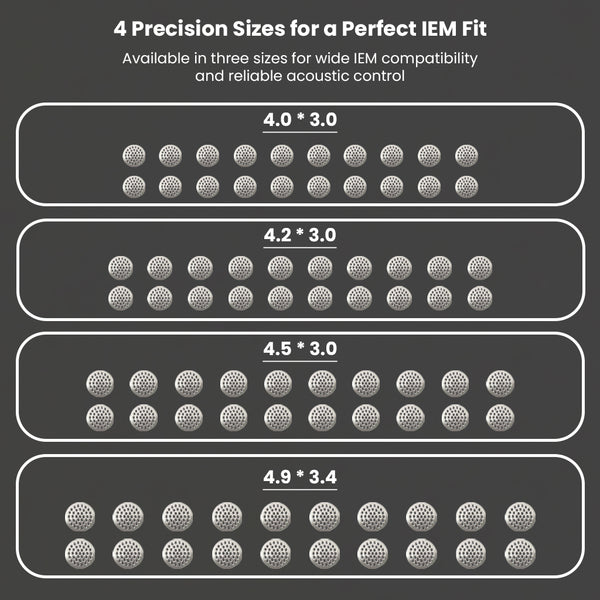Select last top-row filter in 4.5 * 3.0 panel
Screen dimensions: 600x600
pyautogui.click(x=500, y=383)
